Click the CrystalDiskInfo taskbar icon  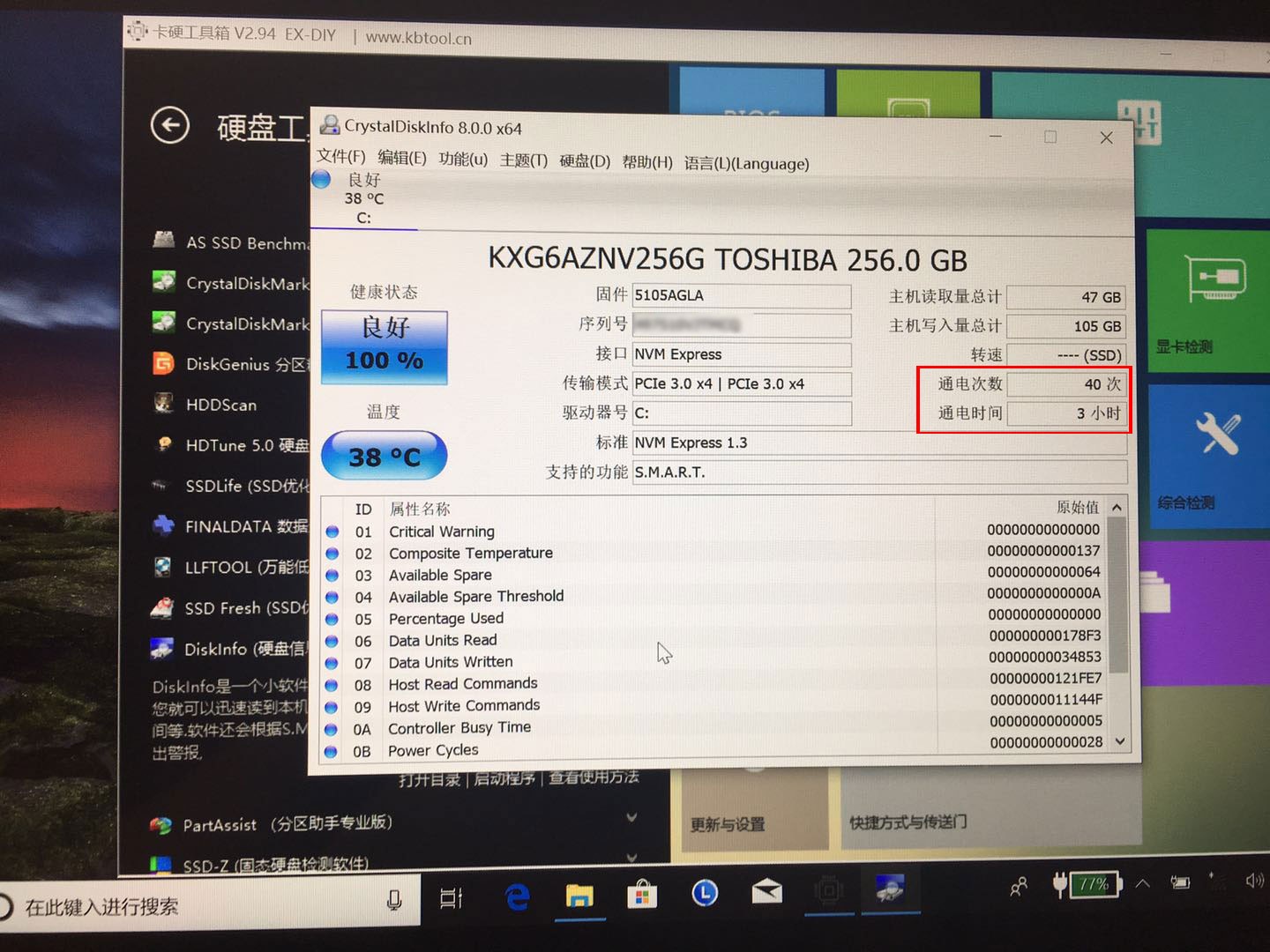(x=889, y=888)
